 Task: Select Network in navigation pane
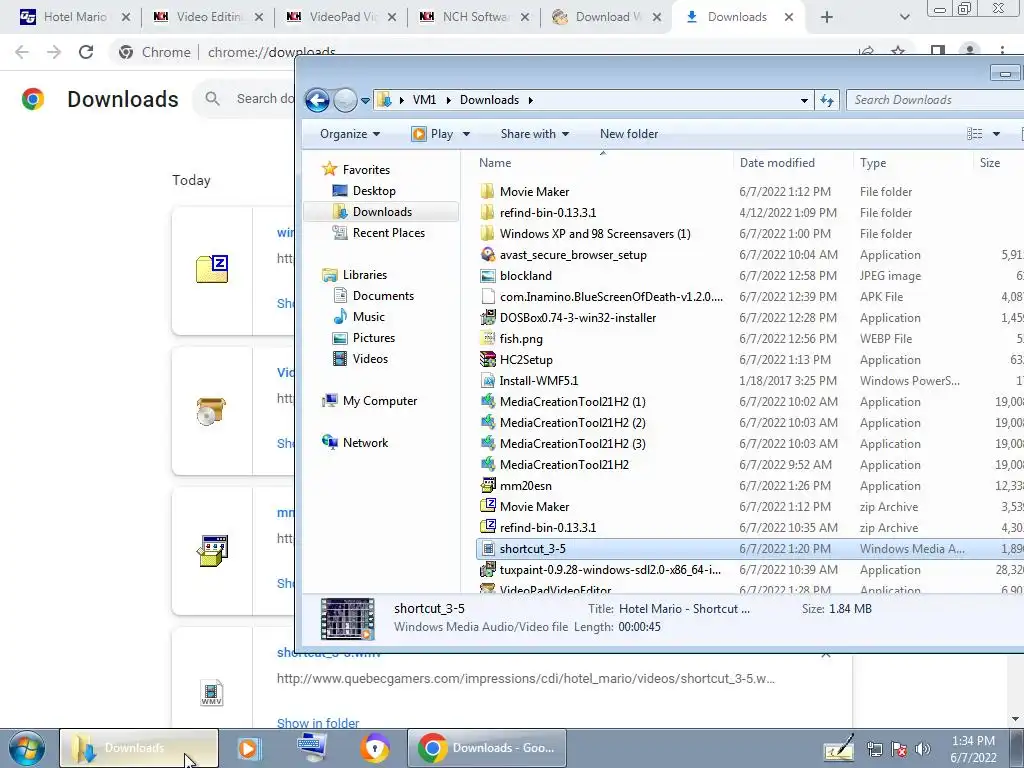[364, 443]
